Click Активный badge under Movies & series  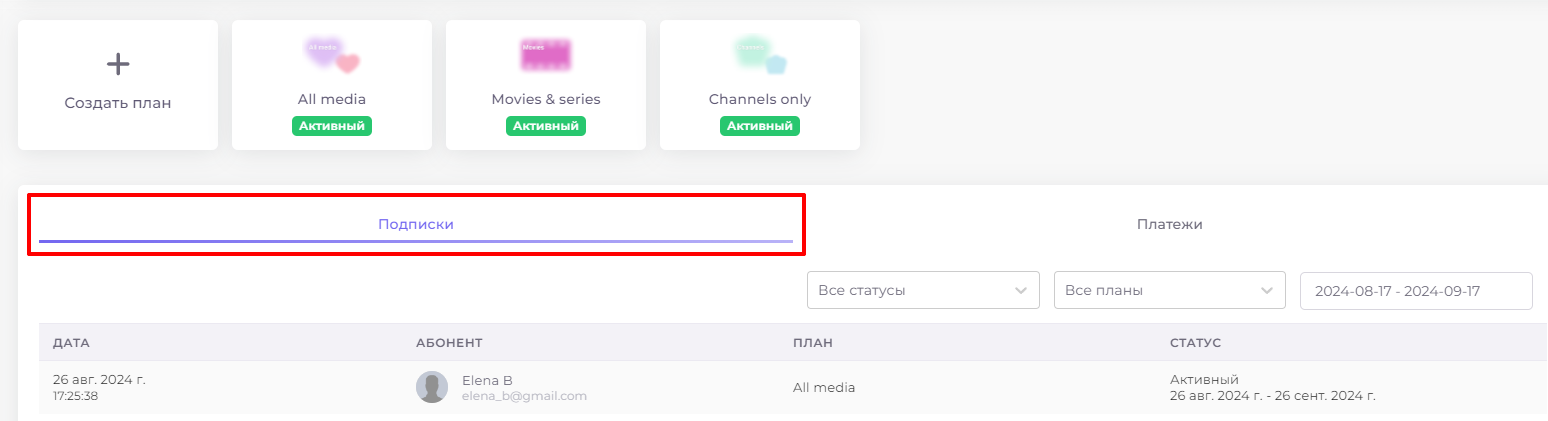click(x=546, y=126)
